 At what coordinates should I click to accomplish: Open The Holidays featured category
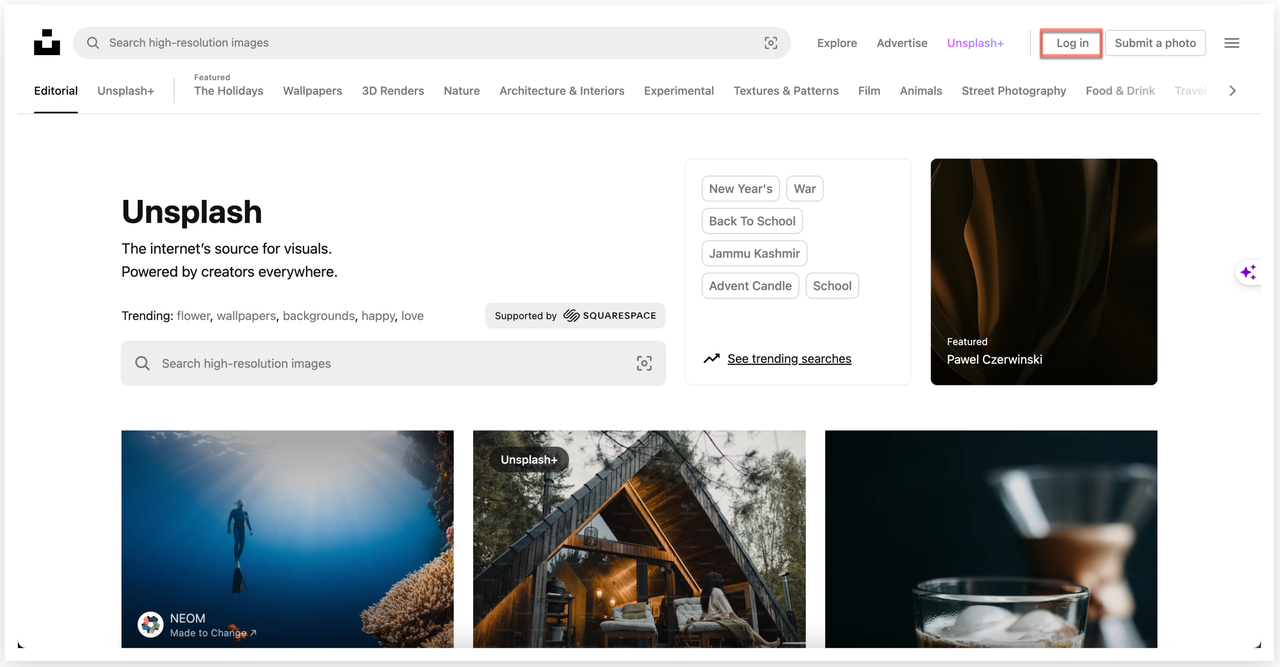(x=229, y=91)
